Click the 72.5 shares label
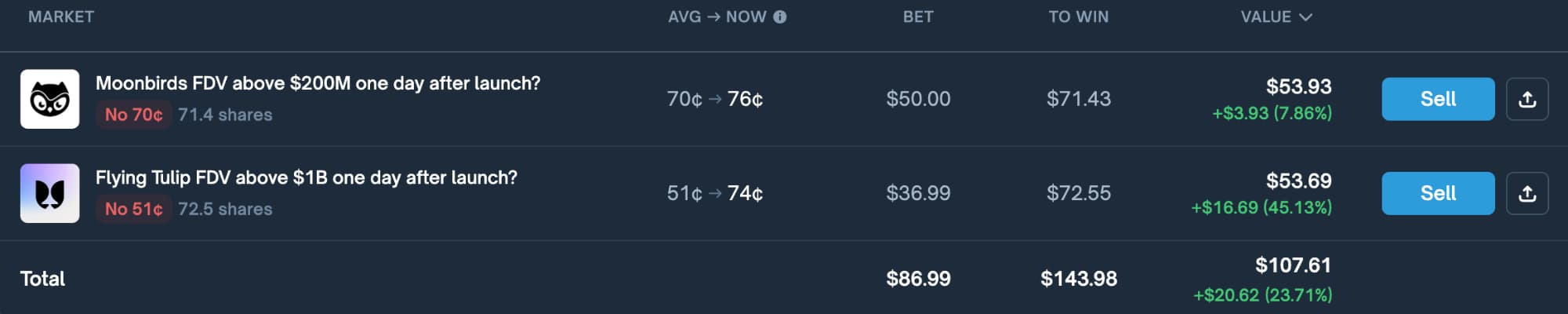The image size is (1568, 314). 225,209
